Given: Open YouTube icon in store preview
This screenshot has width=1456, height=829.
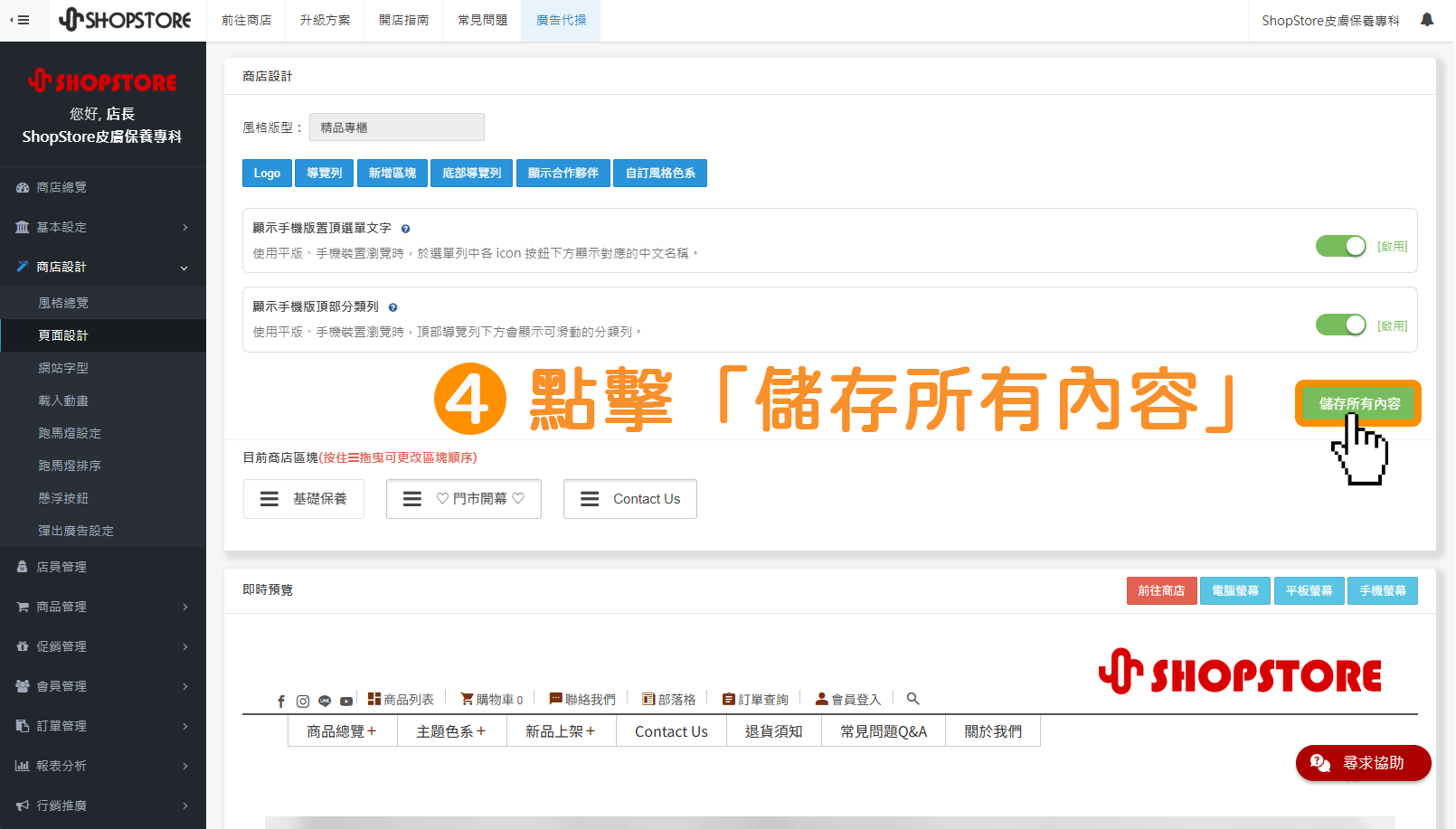Looking at the screenshot, I should 346,701.
